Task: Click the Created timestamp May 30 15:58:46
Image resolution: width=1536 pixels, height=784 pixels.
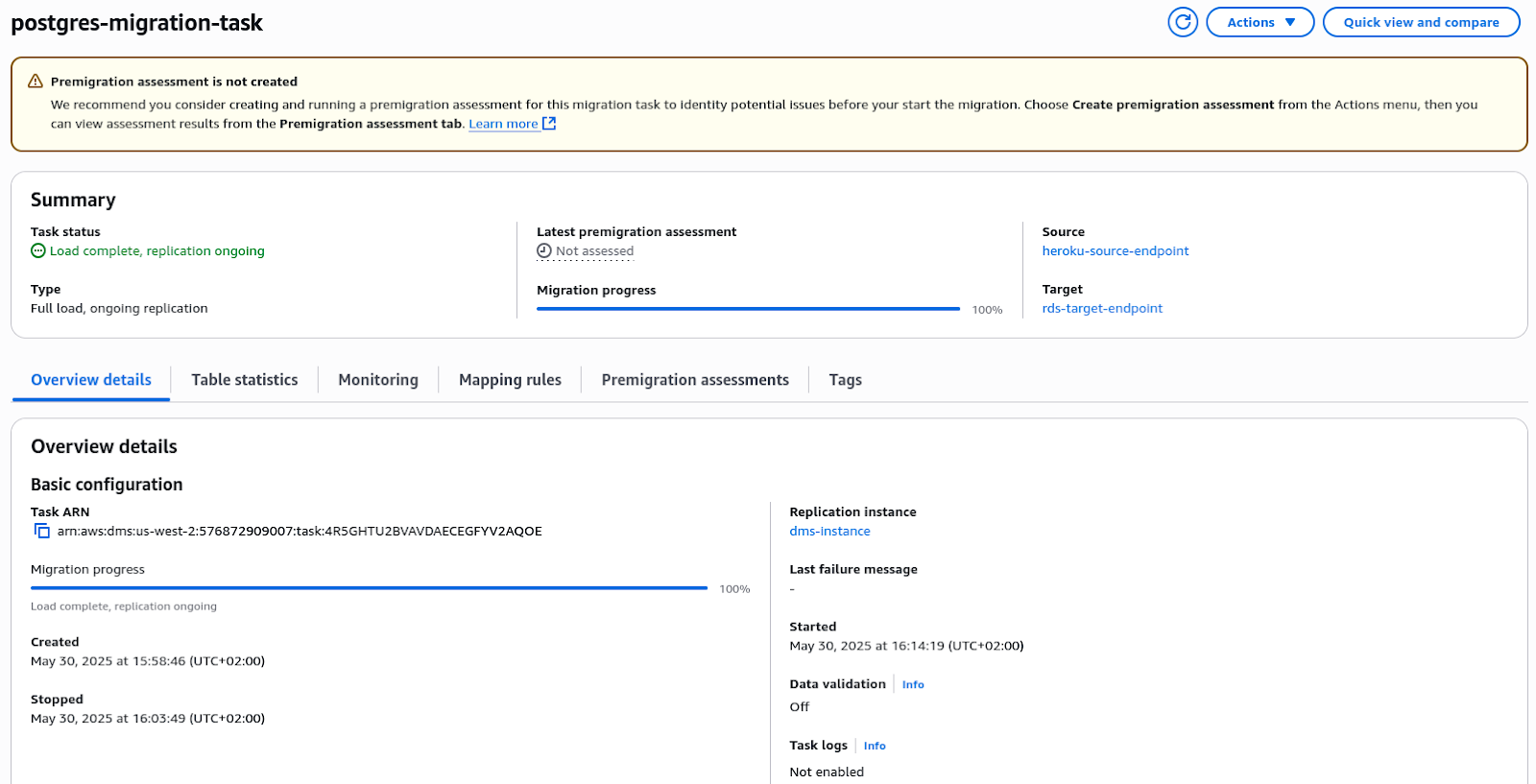Action: (x=148, y=661)
